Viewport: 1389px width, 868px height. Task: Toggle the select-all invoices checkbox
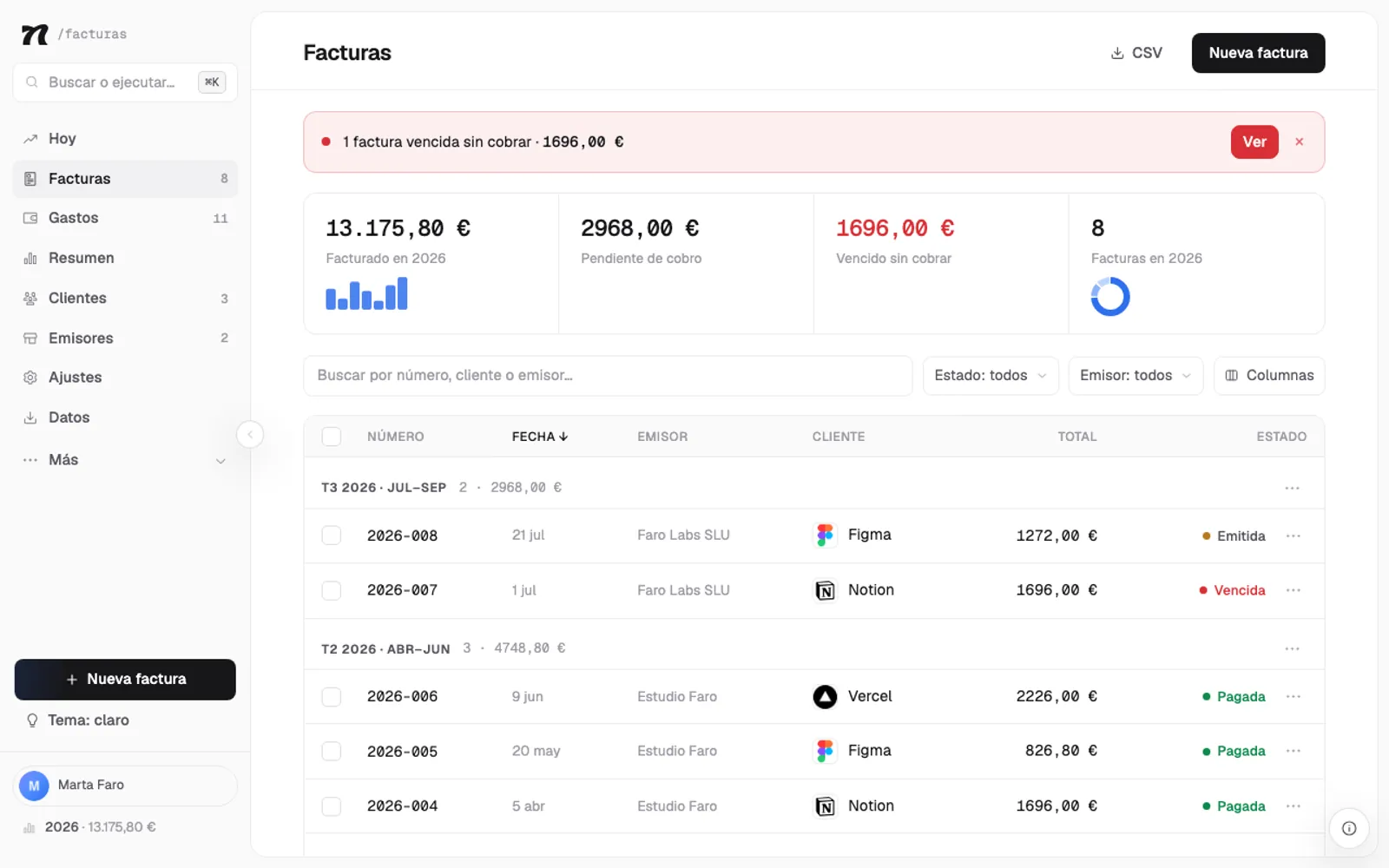(332, 437)
